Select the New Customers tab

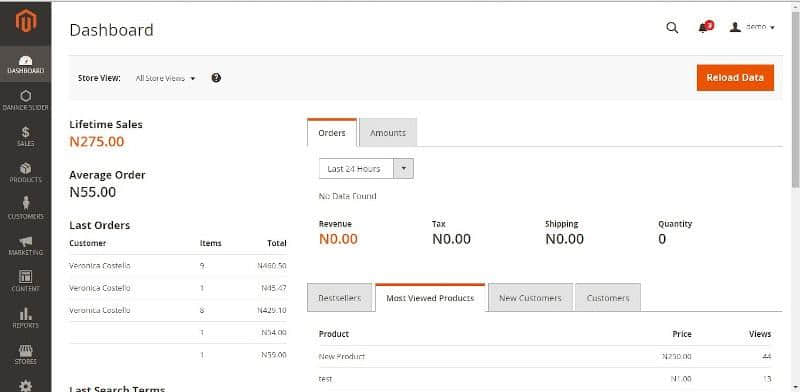pyautogui.click(x=530, y=298)
